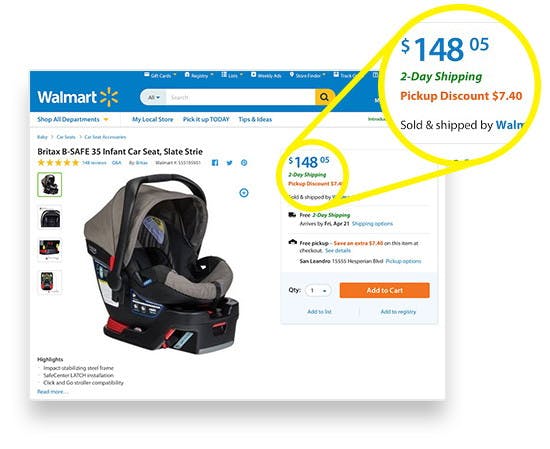Screen dimensions: 550x449
Task: Click the Gift Cards icon link
Action: click(147, 75)
